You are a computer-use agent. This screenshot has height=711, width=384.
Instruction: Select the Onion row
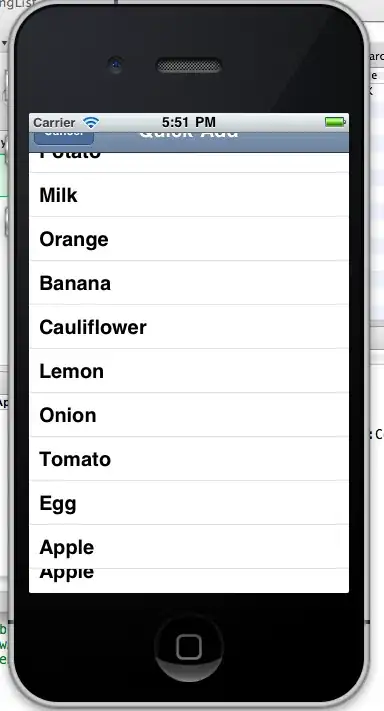189,414
